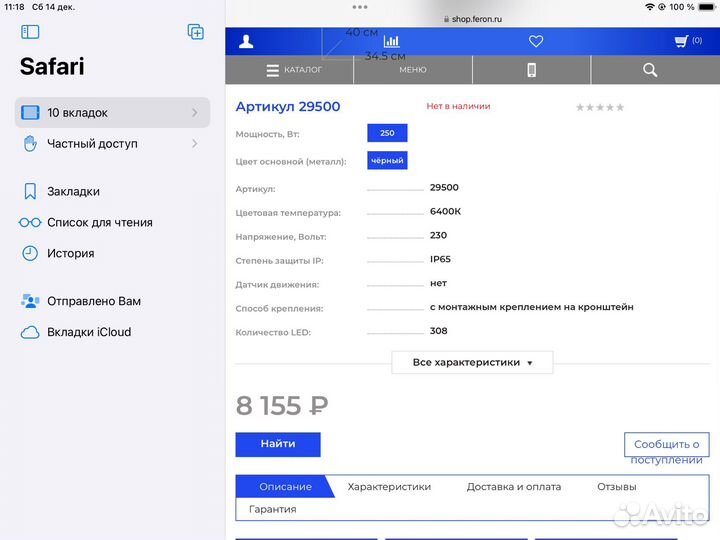This screenshot has width=720, height=540.
Task: Expand Все характеристики dropdown
Action: pos(472,362)
